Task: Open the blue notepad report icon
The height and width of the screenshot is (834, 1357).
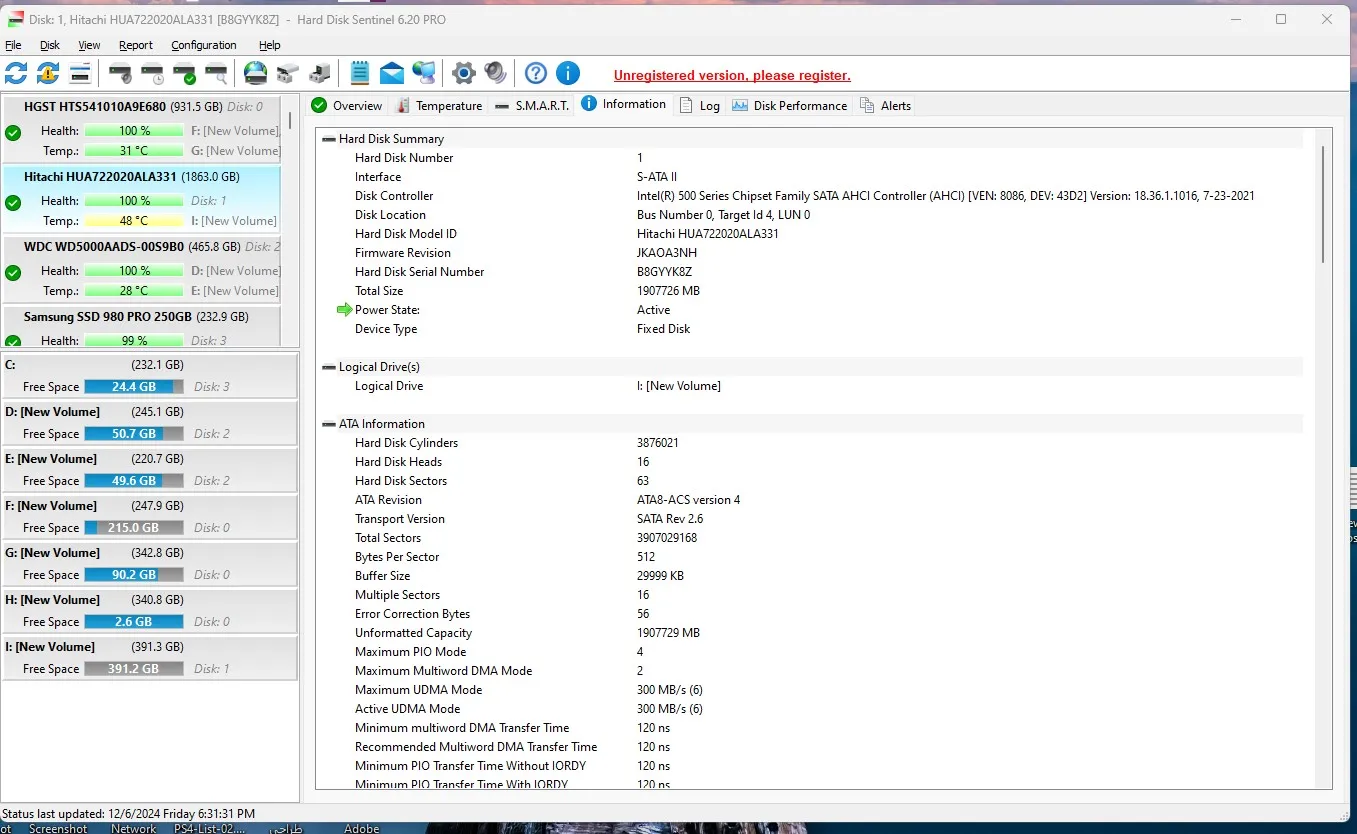Action: click(360, 73)
